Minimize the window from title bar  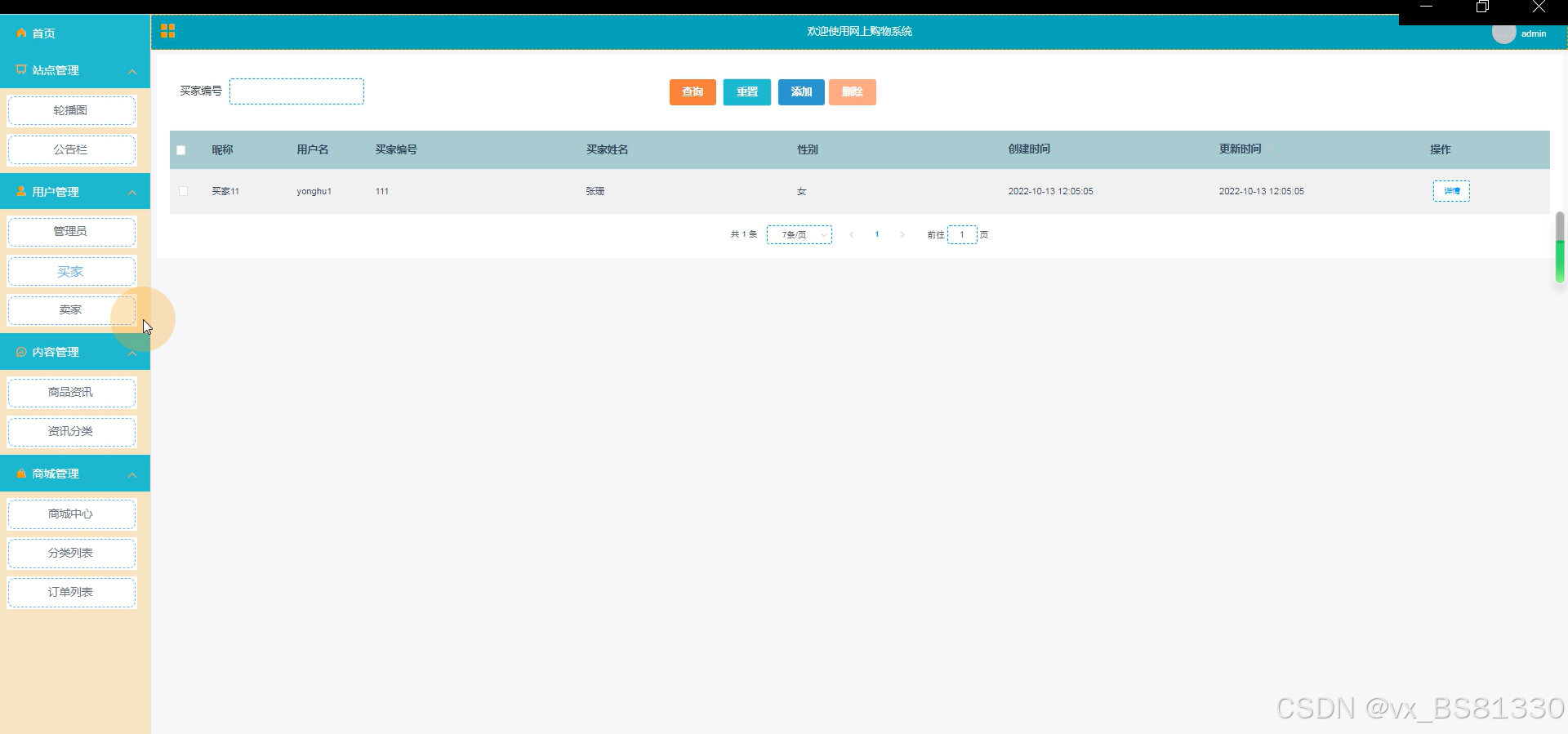[x=1427, y=7]
